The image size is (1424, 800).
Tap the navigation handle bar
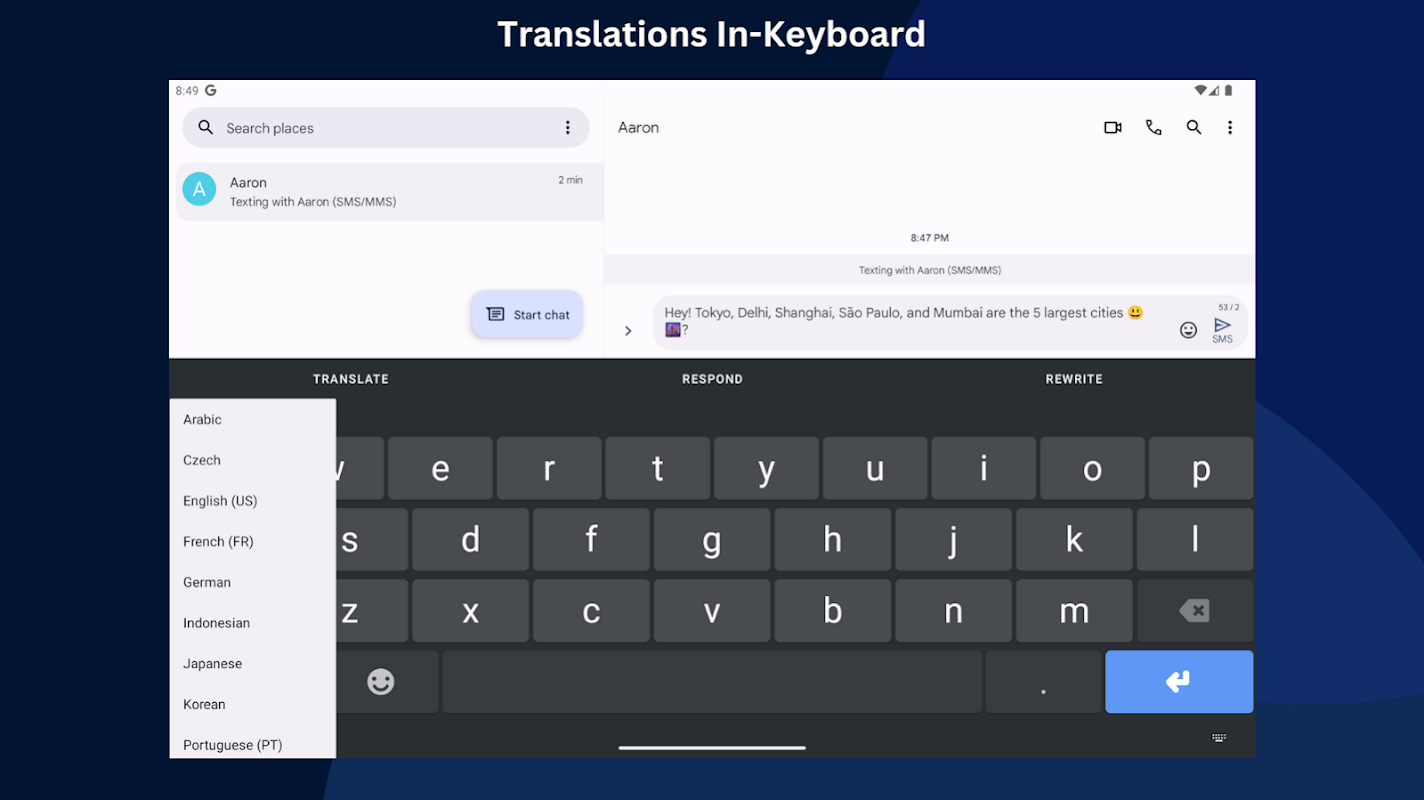(712, 747)
